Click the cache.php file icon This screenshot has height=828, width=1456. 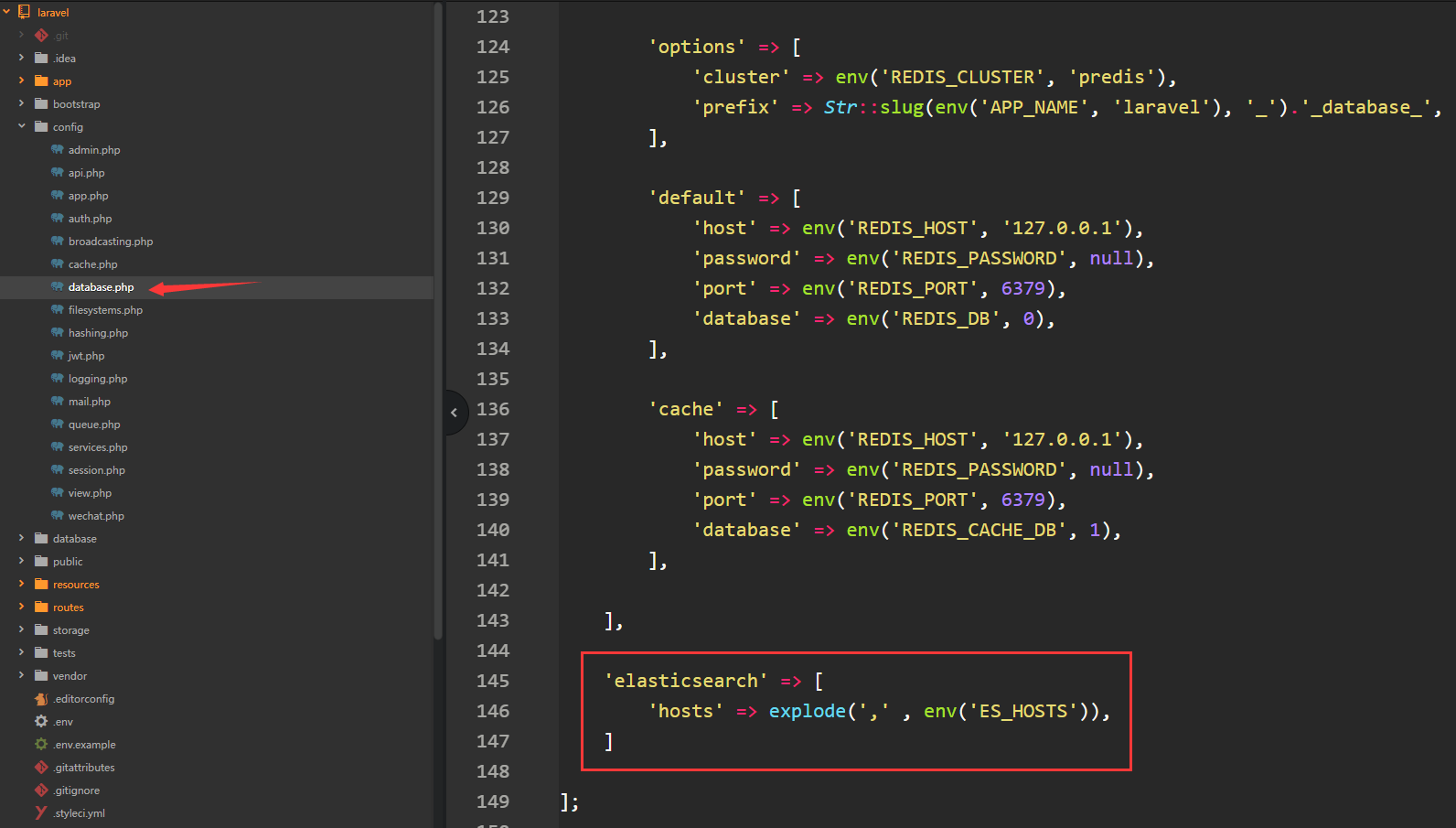click(x=58, y=263)
